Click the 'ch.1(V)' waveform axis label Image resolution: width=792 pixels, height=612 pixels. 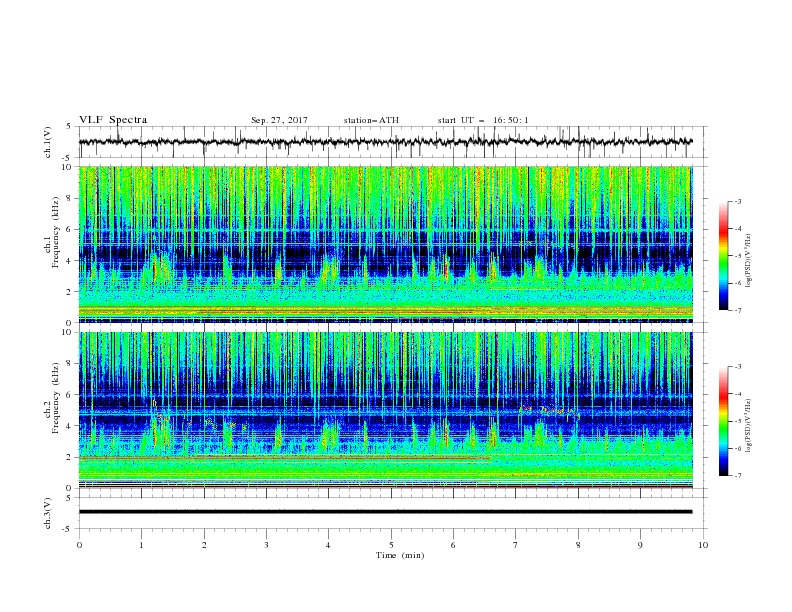pos(48,142)
